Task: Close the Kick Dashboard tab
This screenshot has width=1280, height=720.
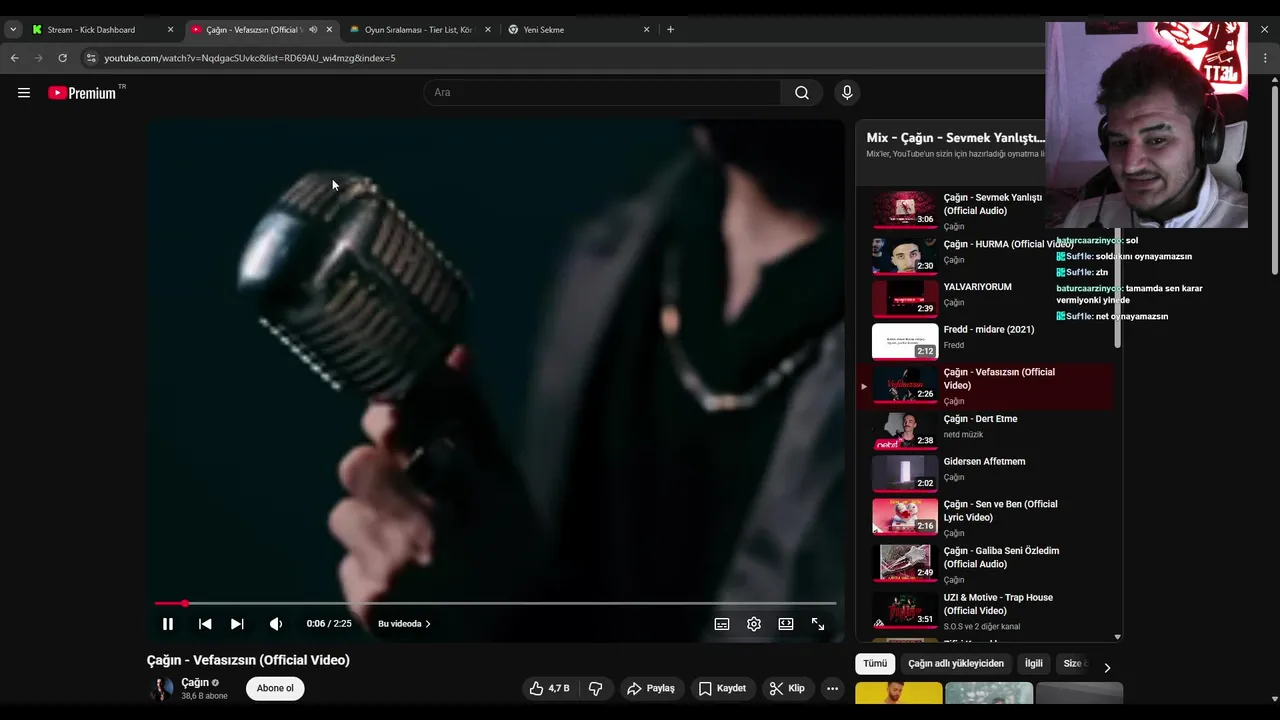Action: [x=170, y=30]
